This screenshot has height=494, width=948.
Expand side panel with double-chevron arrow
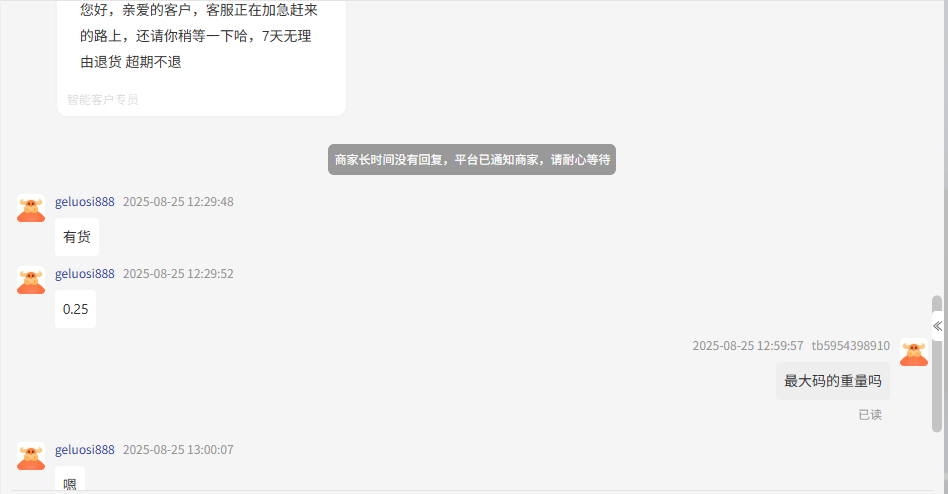coord(937,326)
